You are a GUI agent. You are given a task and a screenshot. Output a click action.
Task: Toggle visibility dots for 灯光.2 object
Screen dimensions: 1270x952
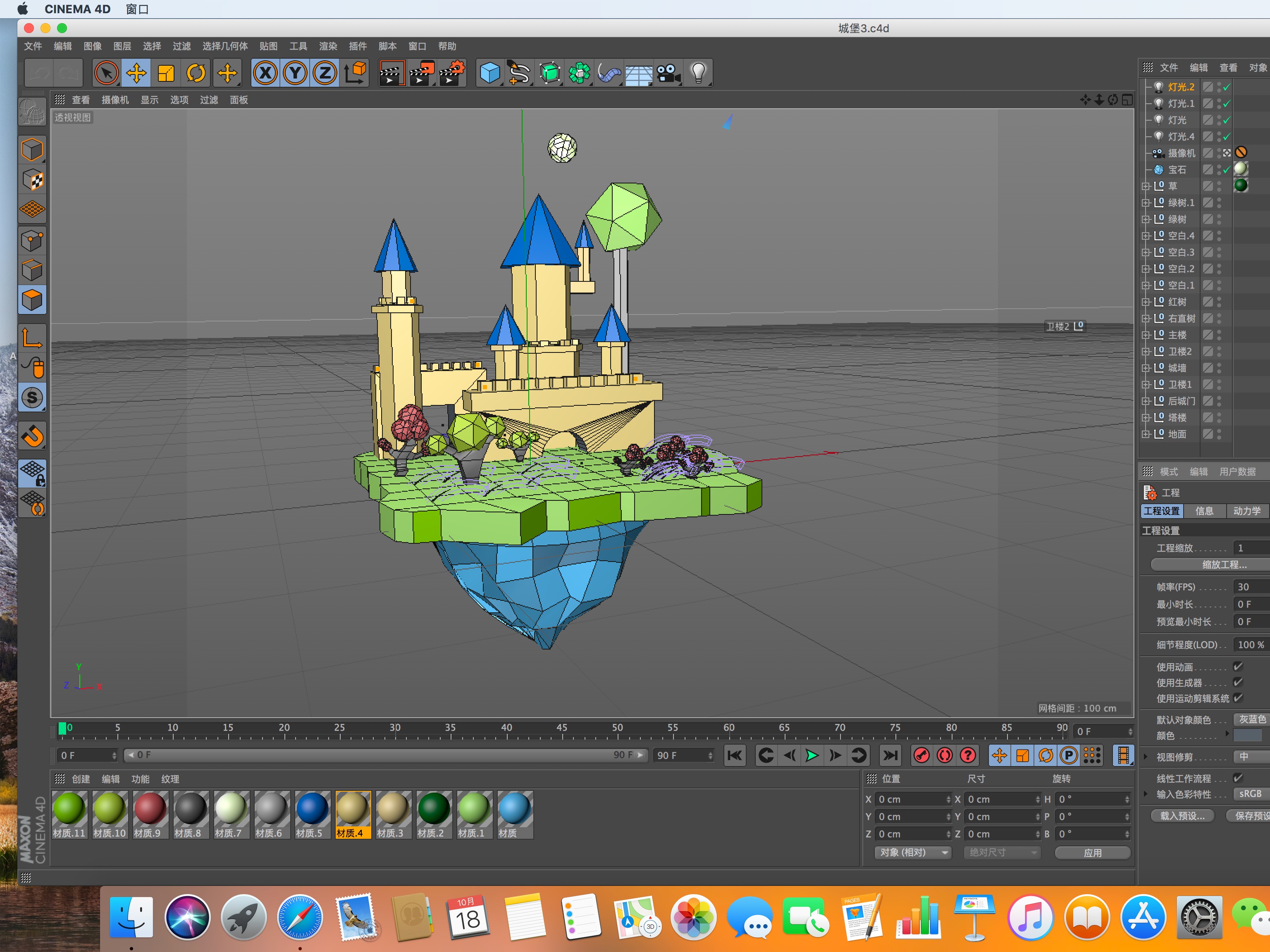1219,87
